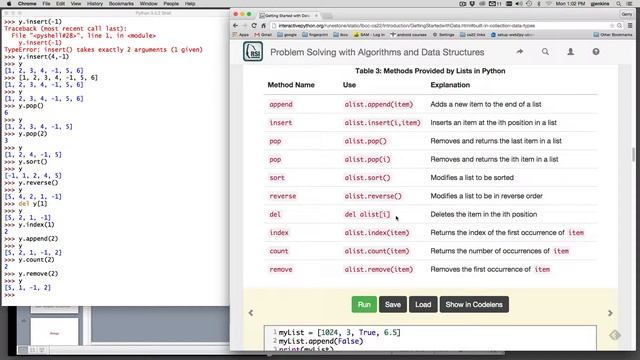Image resolution: width=640 pixels, height=360 pixels.
Task: Click the sort method name cell
Action: 277,178
